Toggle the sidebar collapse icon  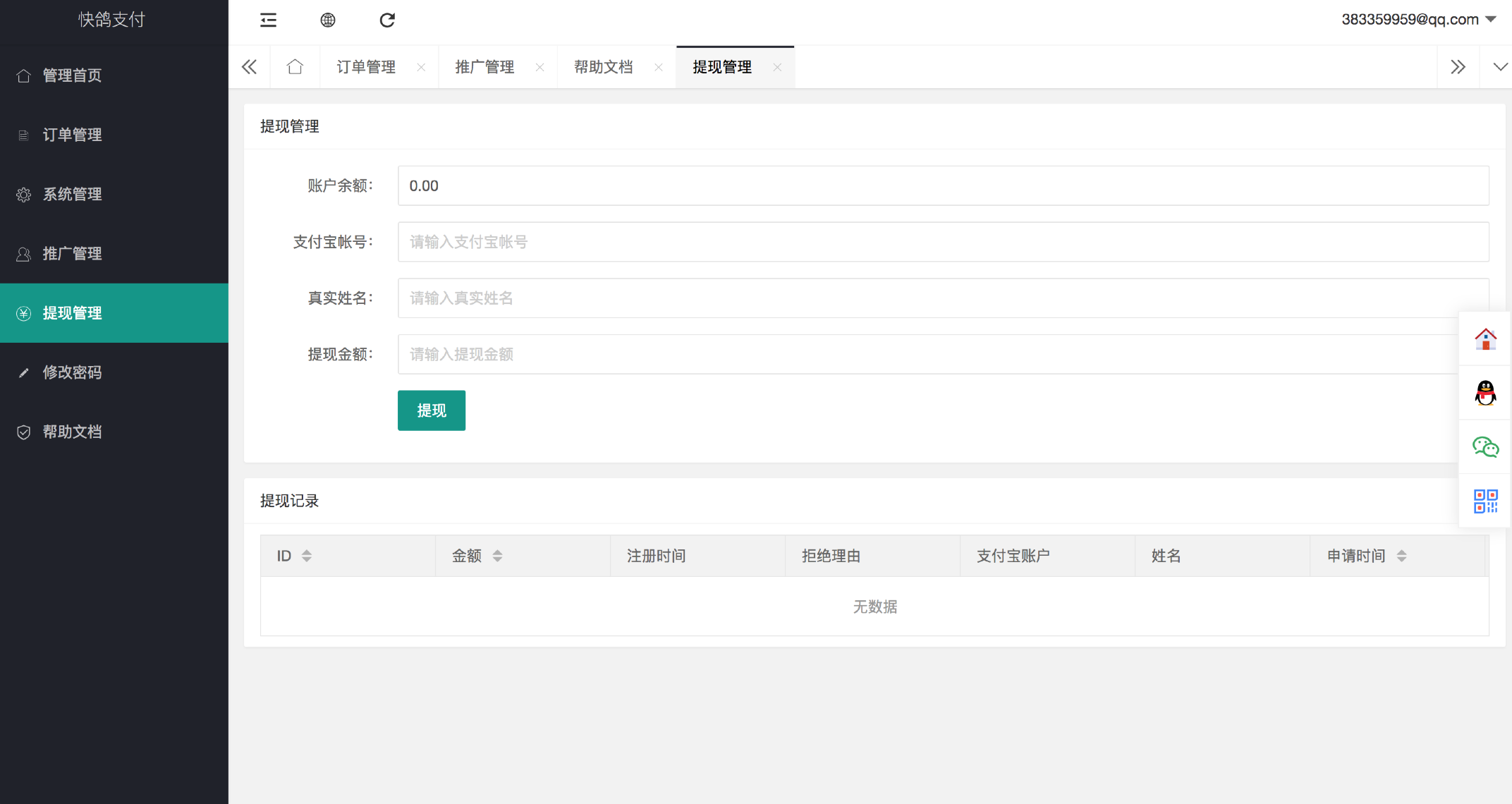coord(268,20)
